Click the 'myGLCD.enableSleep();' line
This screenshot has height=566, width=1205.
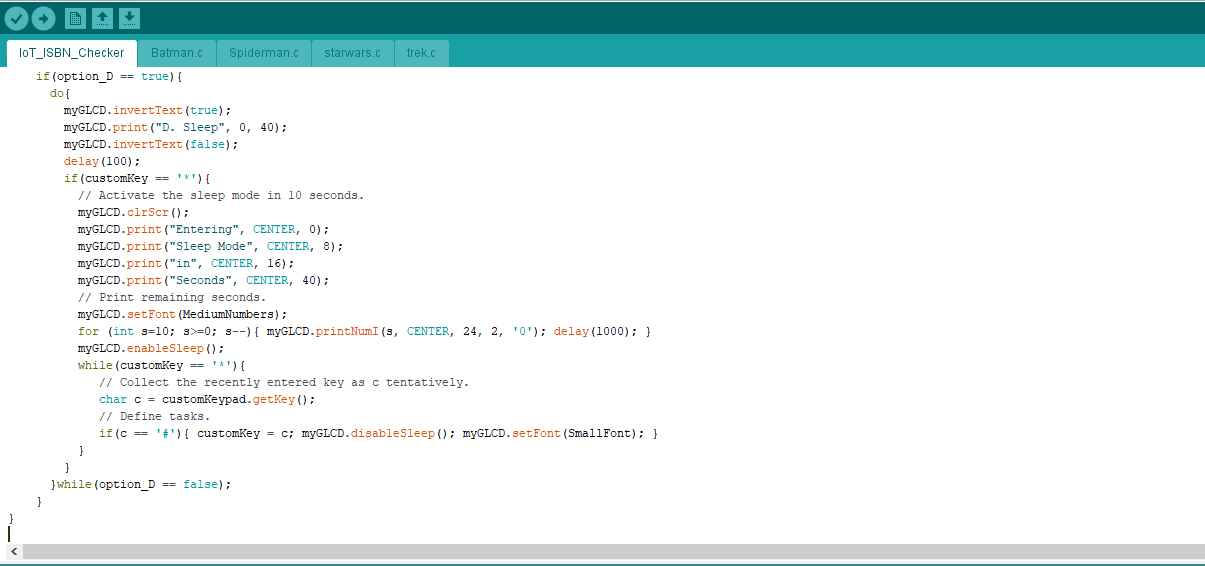coord(151,348)
